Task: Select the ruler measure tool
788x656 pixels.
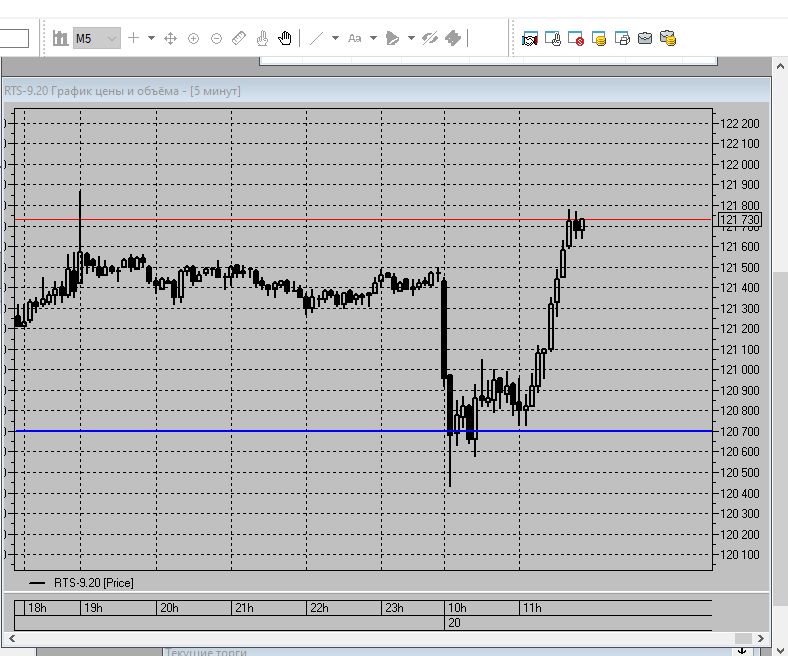Action: point(239,38)
